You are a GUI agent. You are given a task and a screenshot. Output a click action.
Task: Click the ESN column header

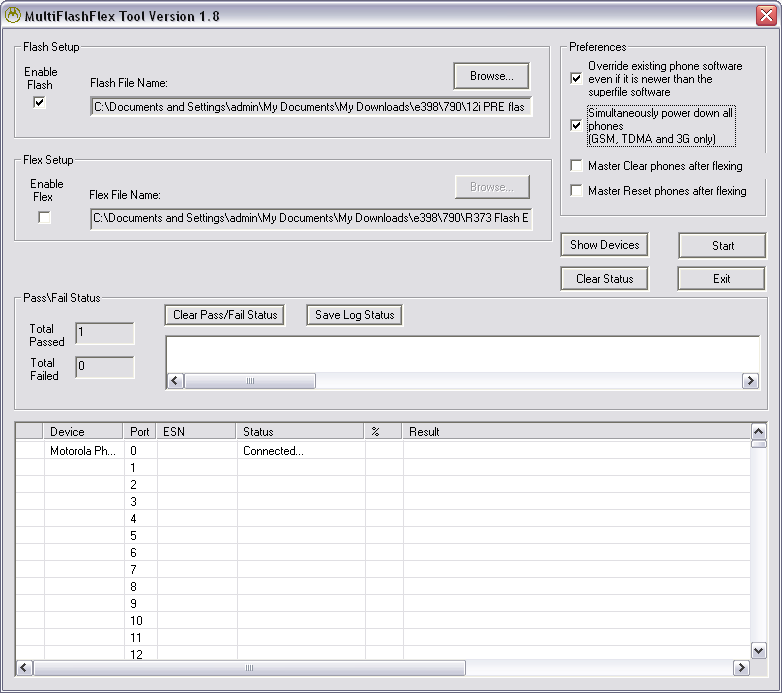pos(196,431)
